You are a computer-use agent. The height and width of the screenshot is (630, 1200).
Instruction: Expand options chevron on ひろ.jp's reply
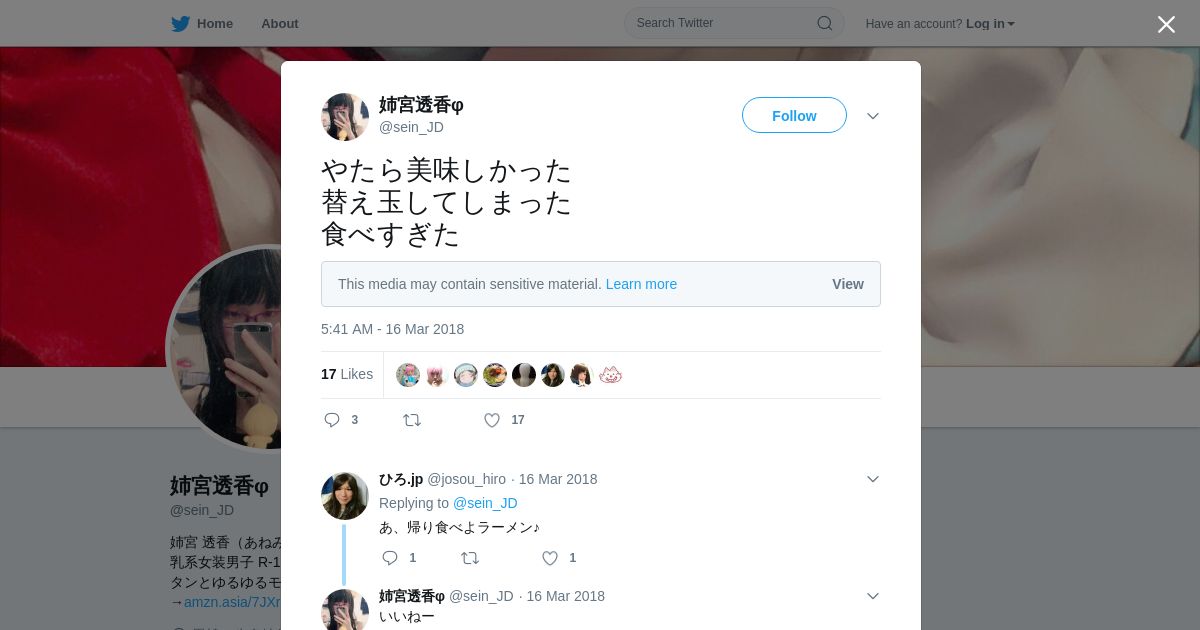(873, 479)
